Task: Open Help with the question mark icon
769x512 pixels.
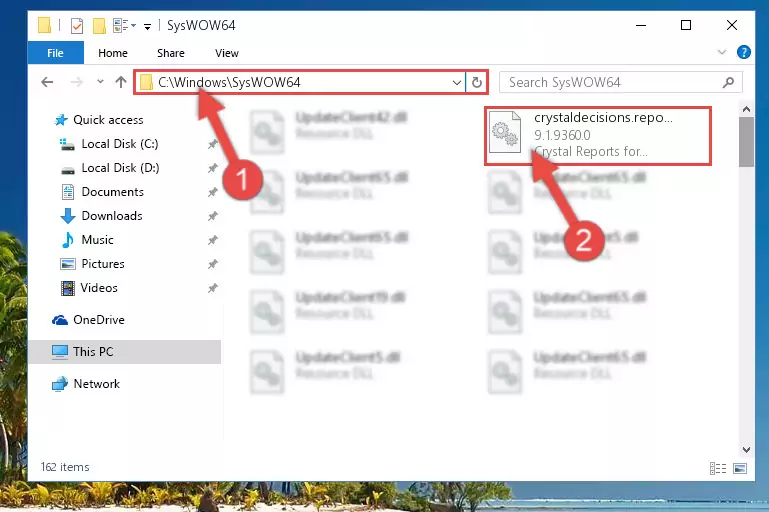Action: click(743, 52)
